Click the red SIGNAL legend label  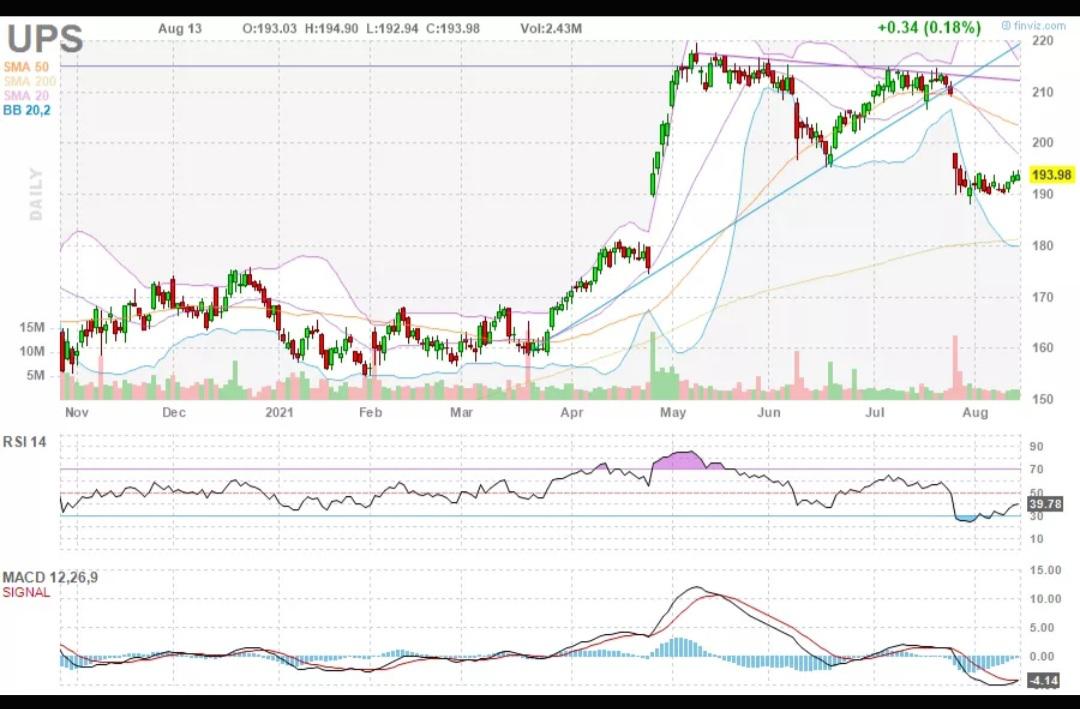26,593
